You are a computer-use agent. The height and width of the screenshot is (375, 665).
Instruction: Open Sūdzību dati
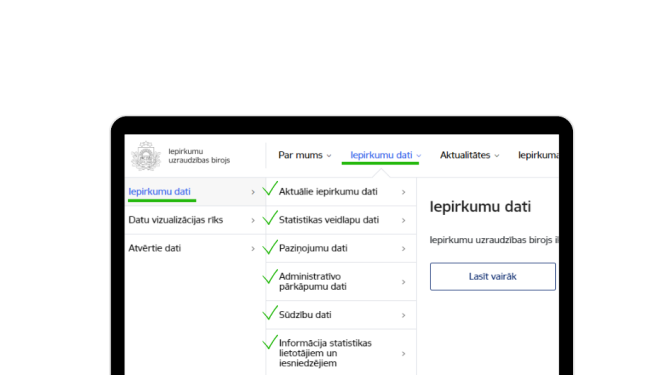pos(305,315)
